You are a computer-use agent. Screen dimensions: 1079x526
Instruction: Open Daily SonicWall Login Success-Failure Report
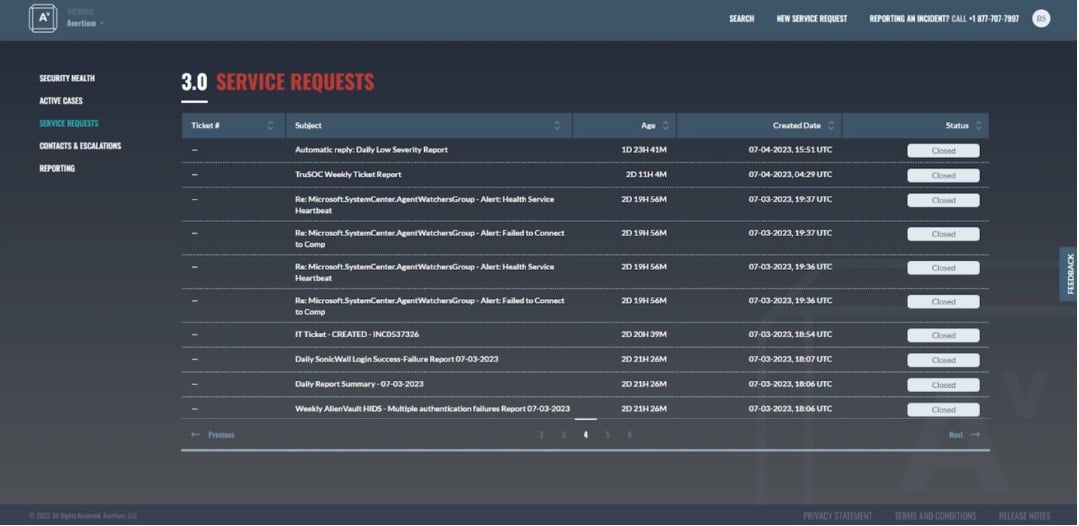tap(397, 359)
